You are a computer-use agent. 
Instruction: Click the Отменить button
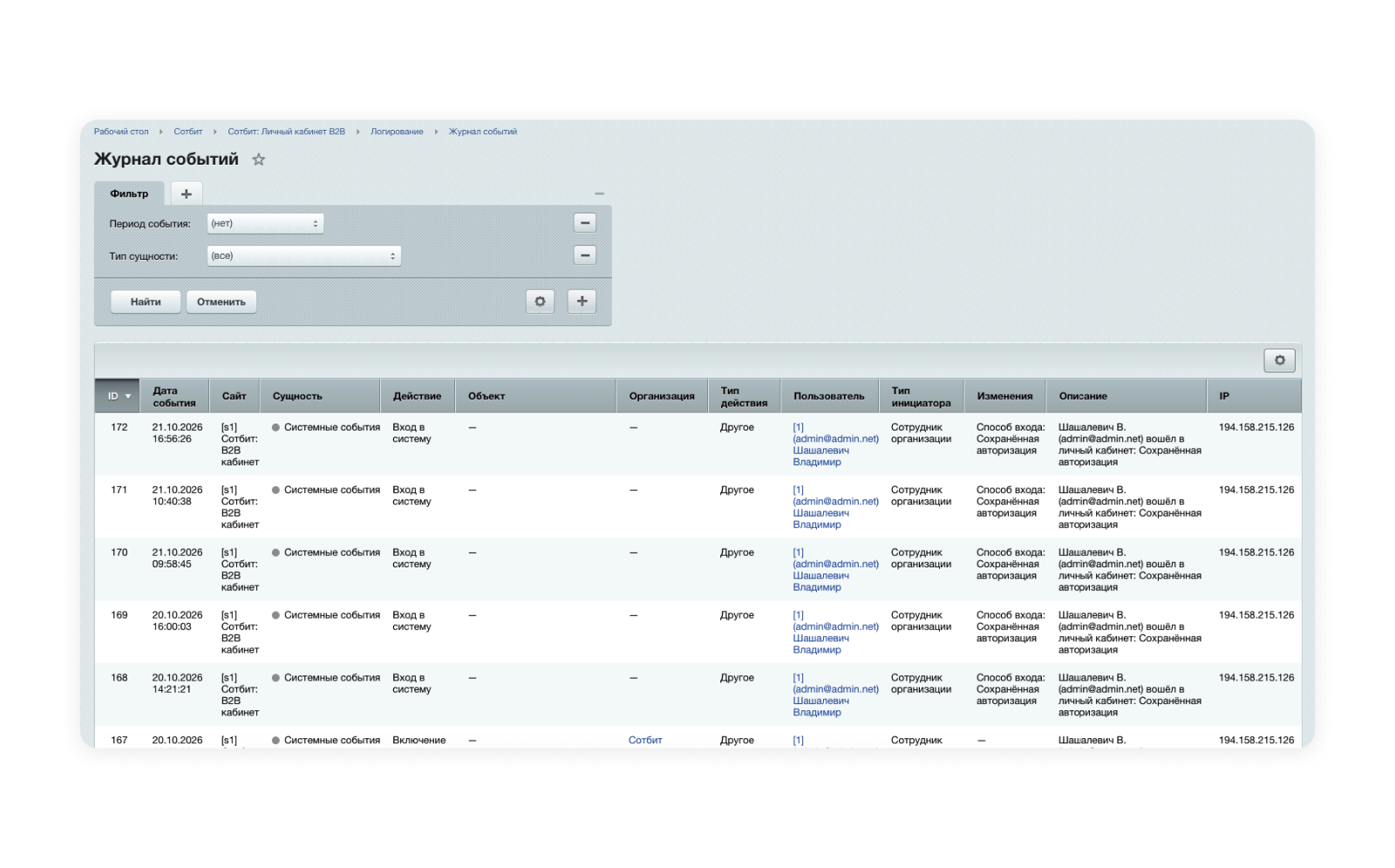pos(221,302)
